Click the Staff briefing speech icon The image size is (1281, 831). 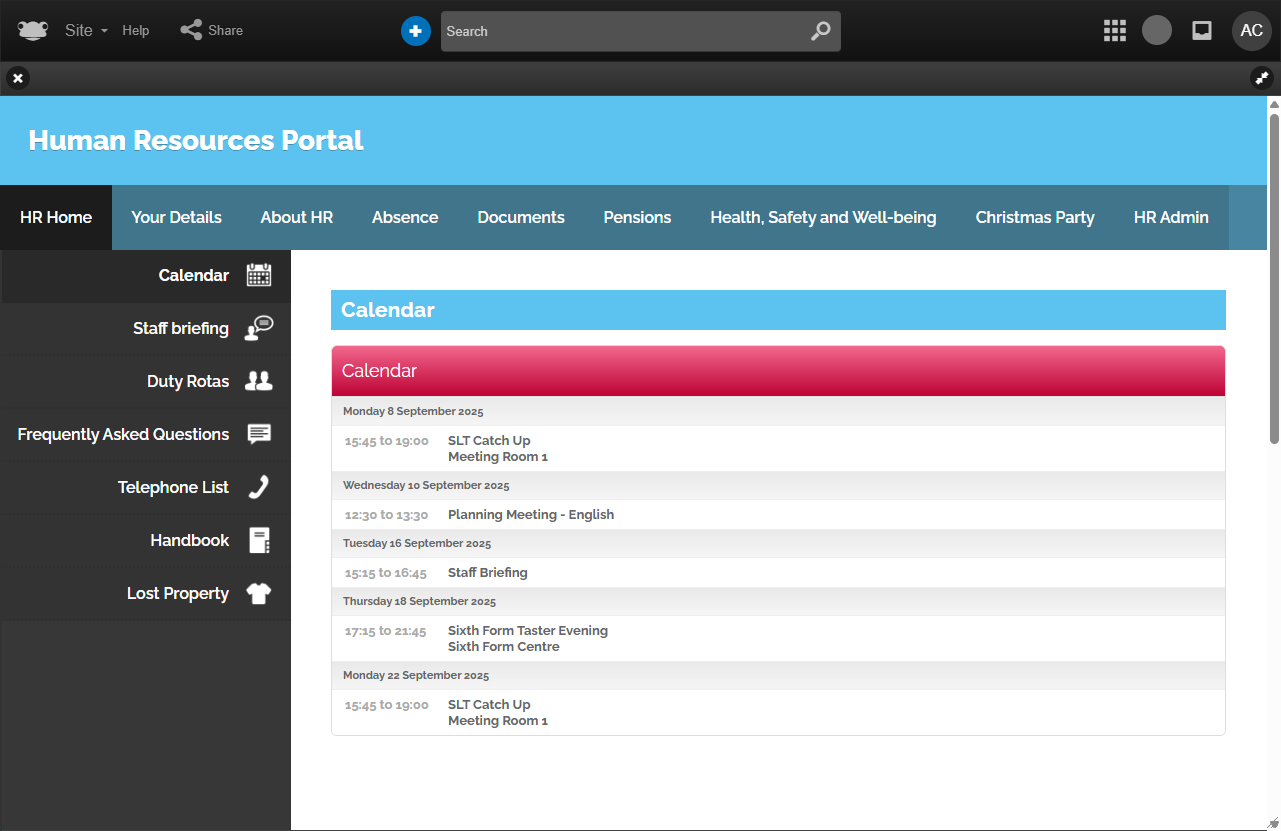[x=259, y=328]
